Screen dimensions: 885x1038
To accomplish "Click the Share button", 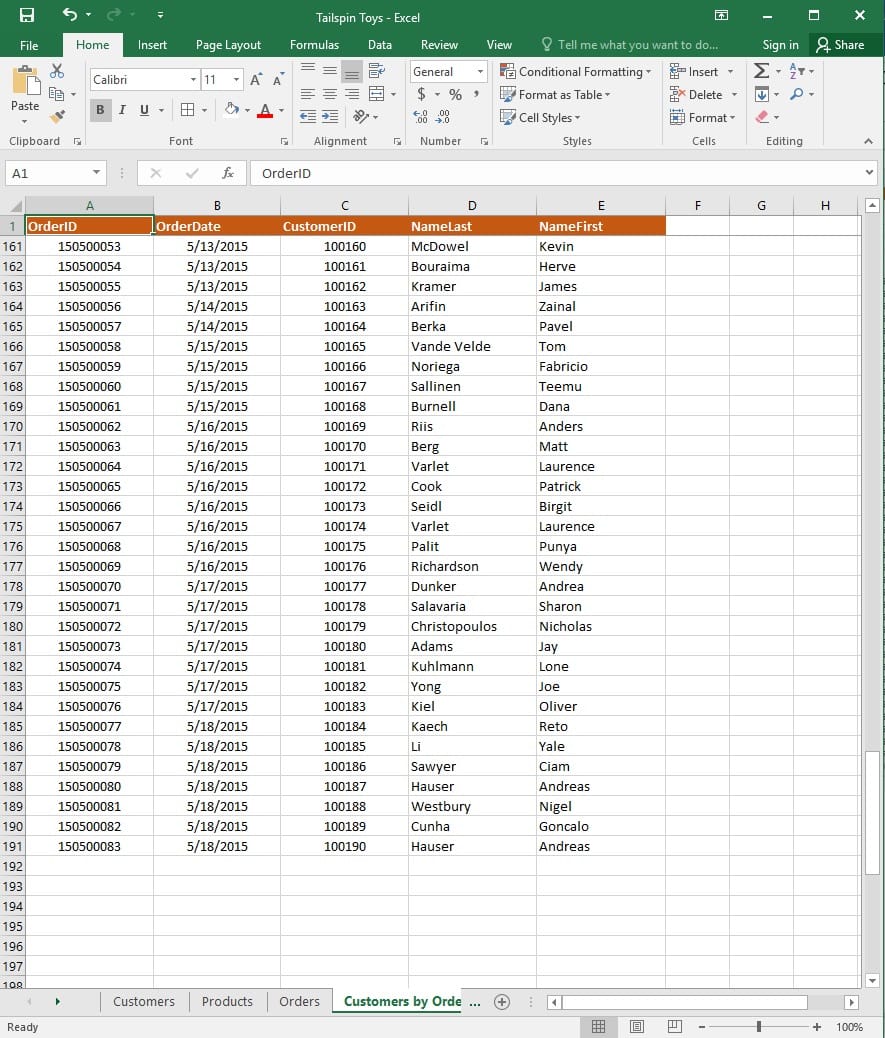I will (x=839, y=45).
